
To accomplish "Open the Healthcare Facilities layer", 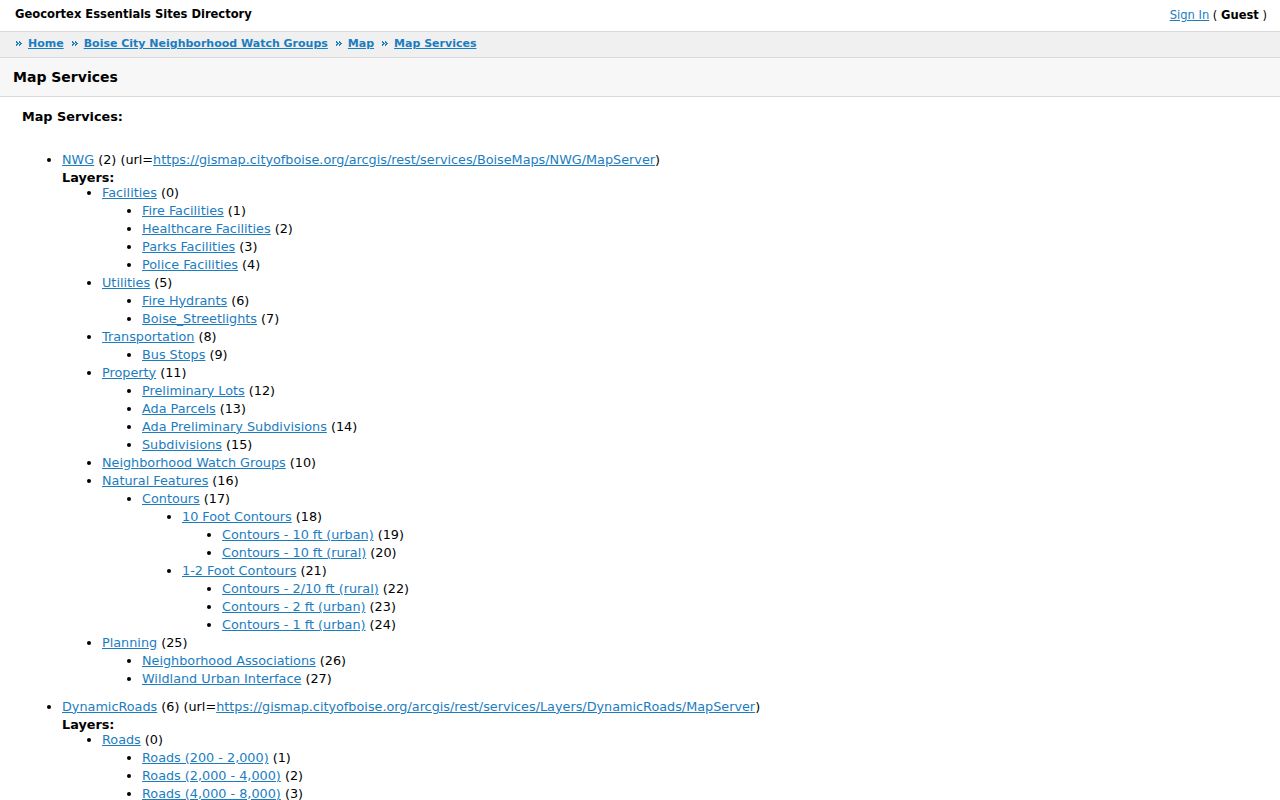I will tap(206, 229).
